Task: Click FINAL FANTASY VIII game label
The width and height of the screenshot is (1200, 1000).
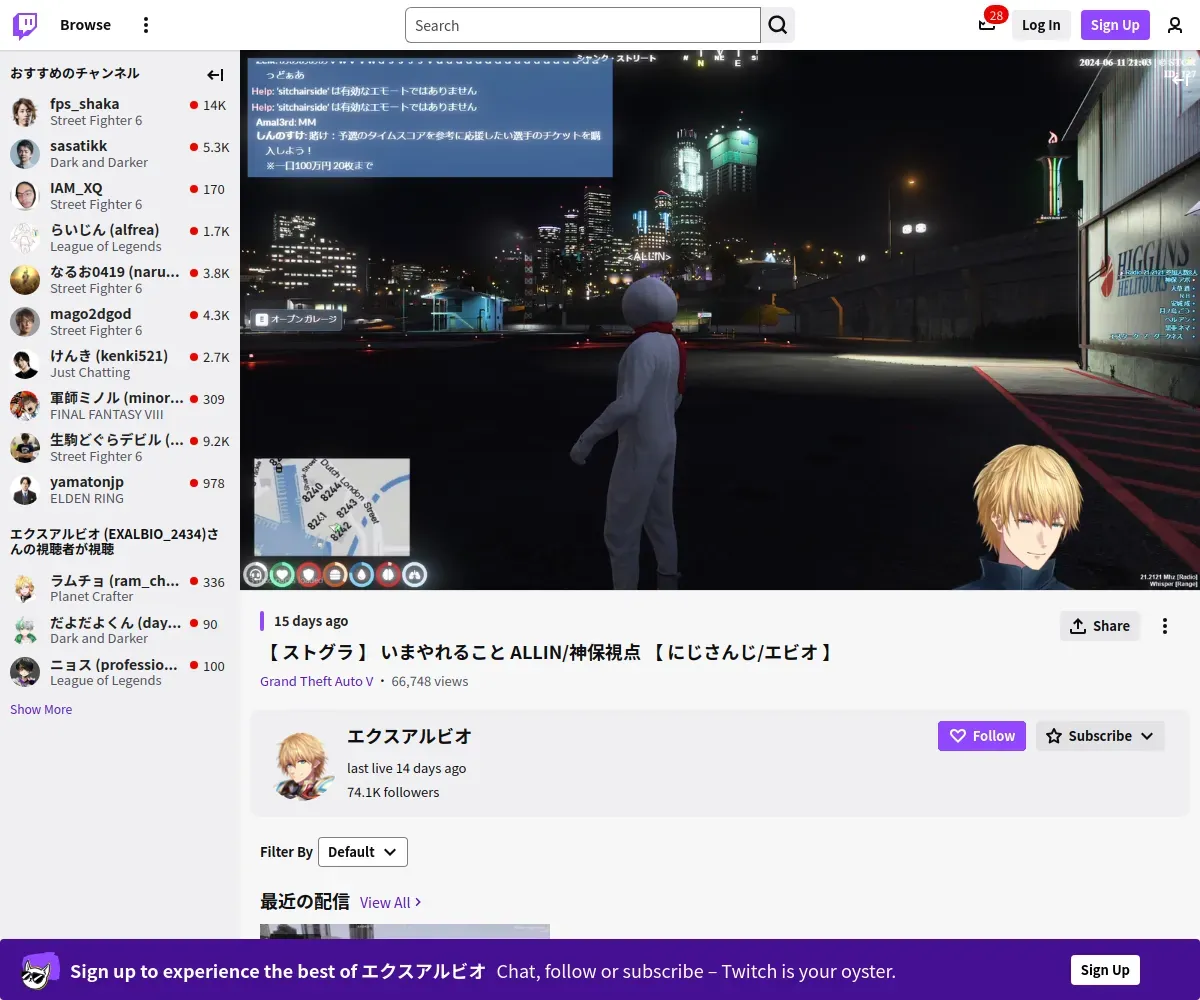Action: coord(107,415)
